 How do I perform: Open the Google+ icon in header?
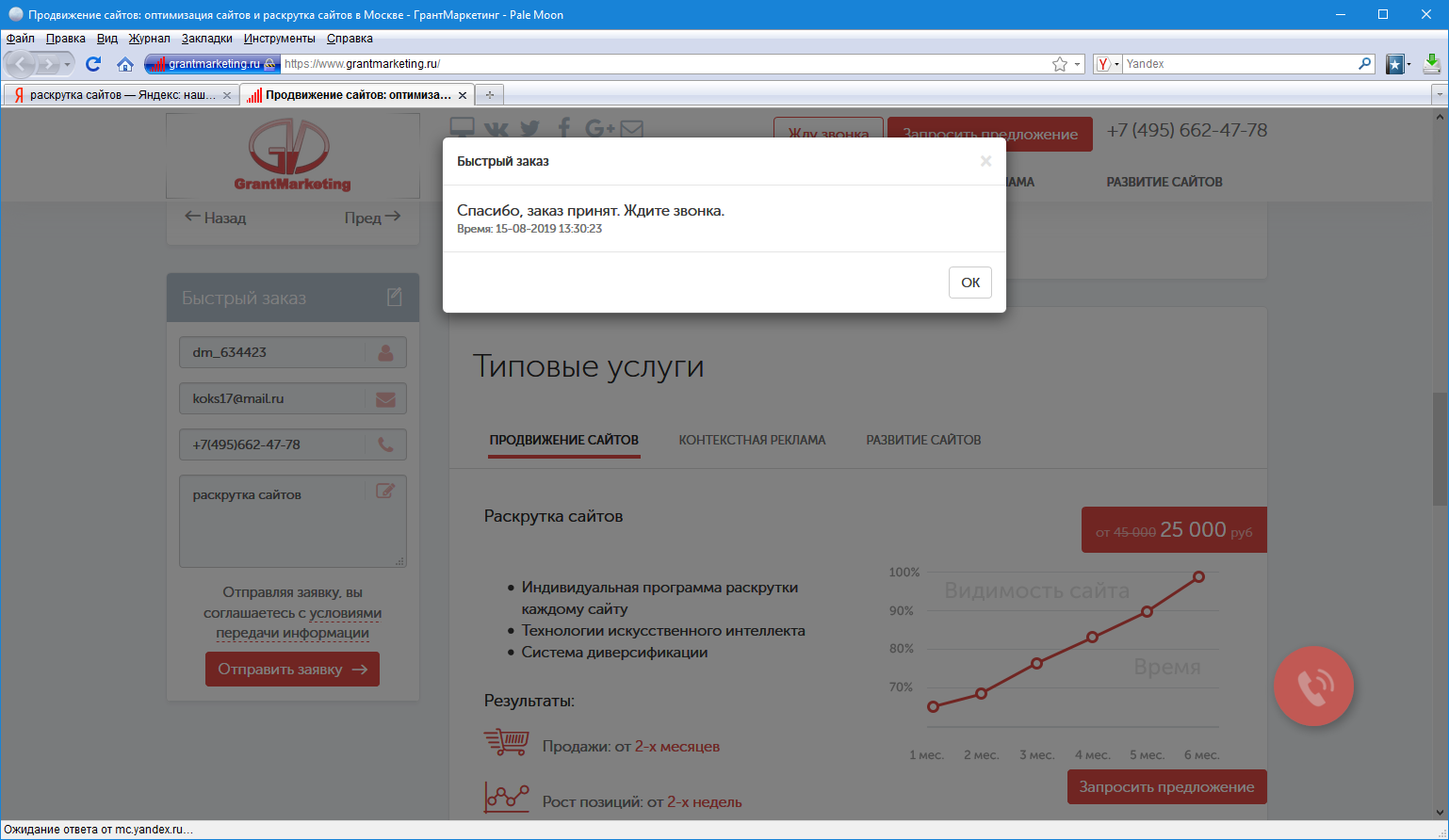[599, 129]
